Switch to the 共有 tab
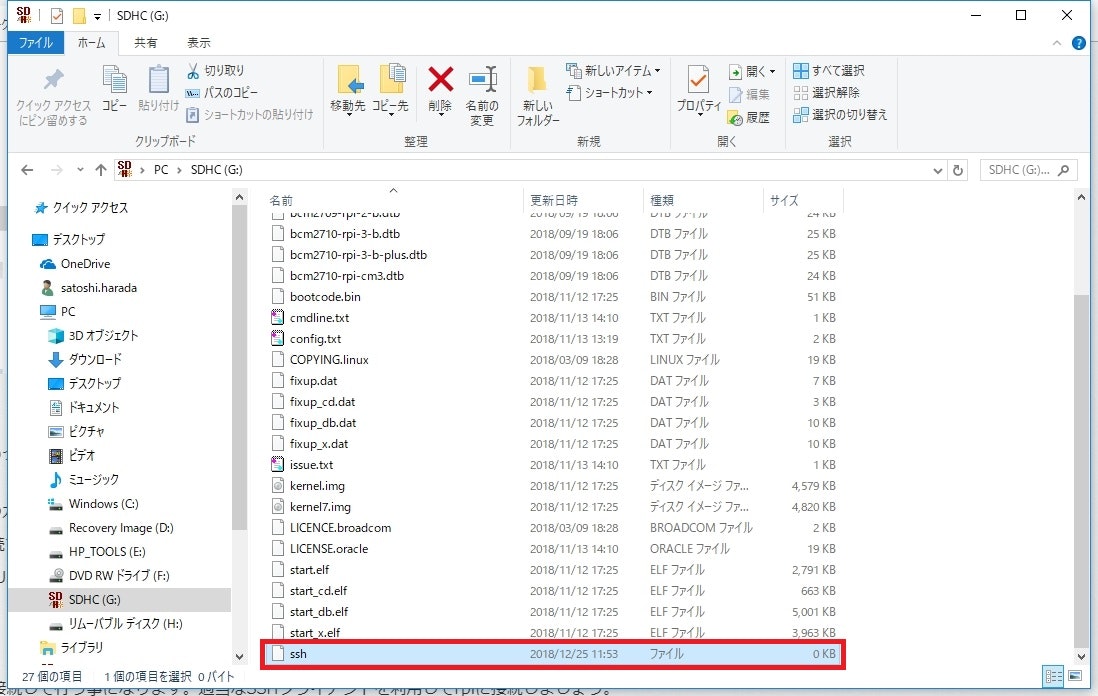Screen dimensions: 1098x696 [146, 43]
